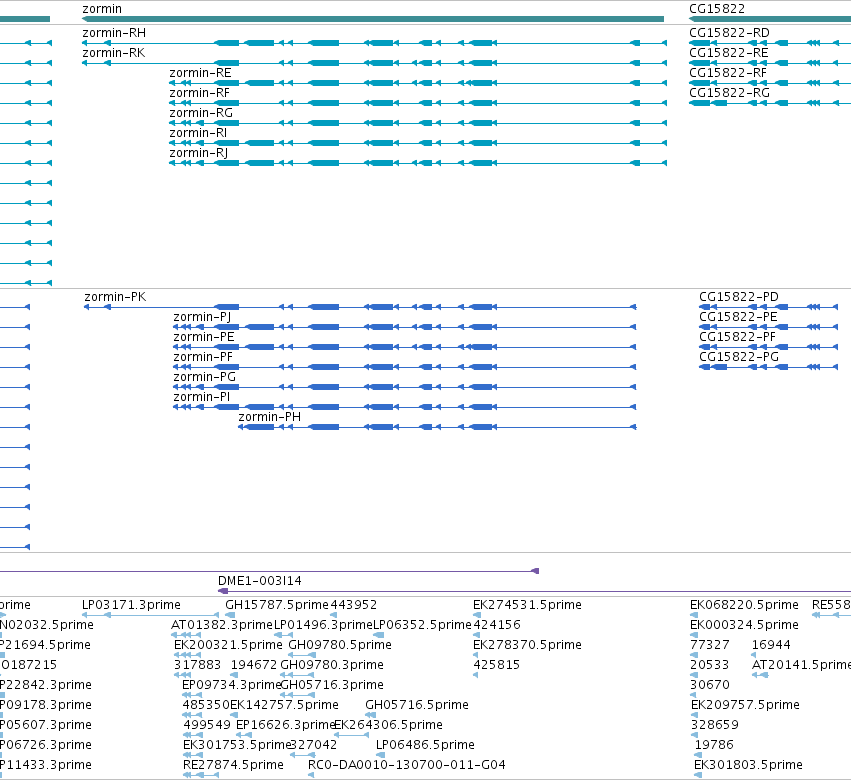Screen dimensions: 851x780
Task: Click the zormin-RK transcript label
Action: (x=114, y=53)
